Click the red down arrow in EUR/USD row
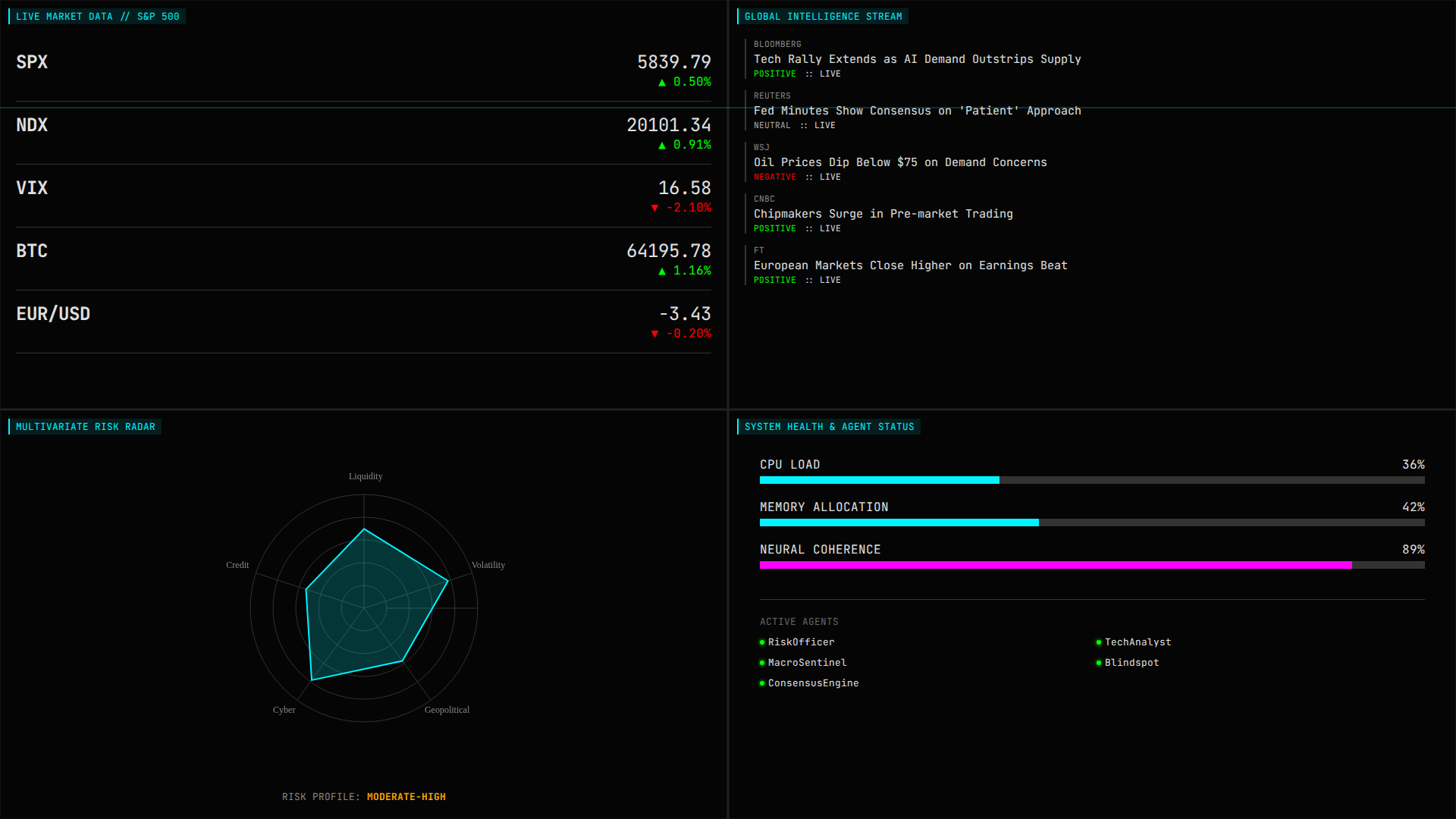 [x=654, y=334]
